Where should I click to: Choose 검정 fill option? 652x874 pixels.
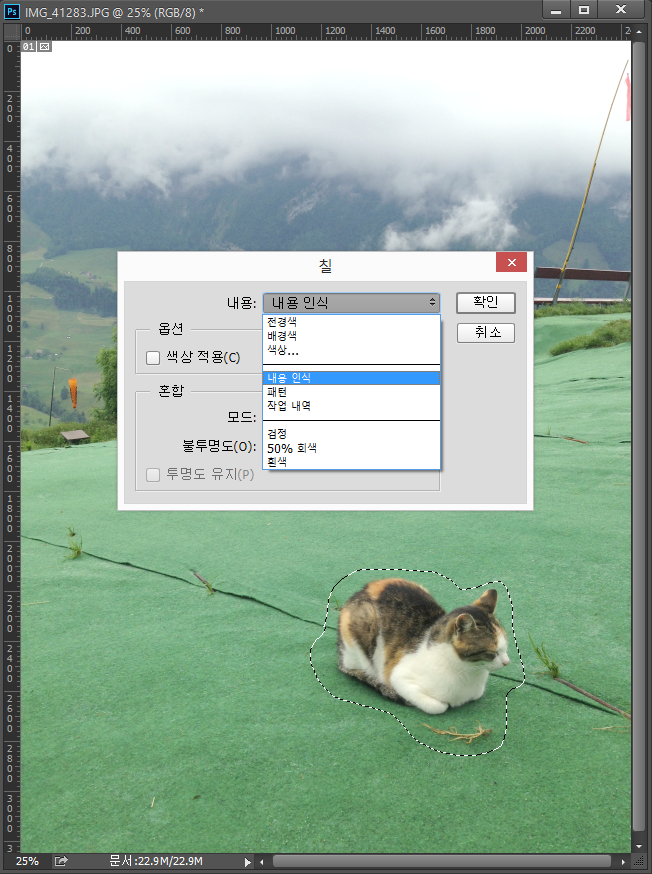point(351,434)
